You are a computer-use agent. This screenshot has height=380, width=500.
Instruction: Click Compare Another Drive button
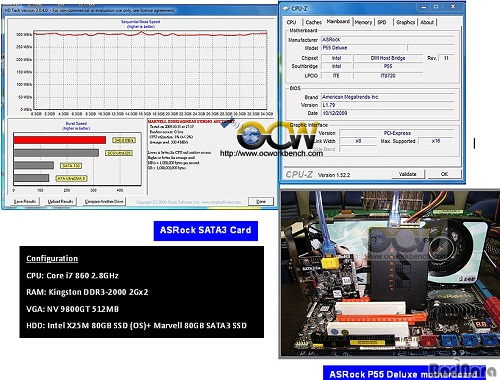(104, 201)
